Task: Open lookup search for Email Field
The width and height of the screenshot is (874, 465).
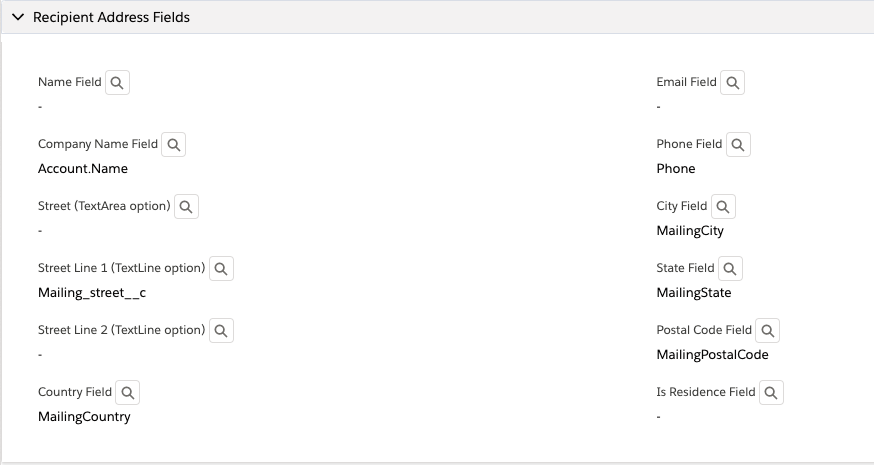Action: (x=732, y=83)
